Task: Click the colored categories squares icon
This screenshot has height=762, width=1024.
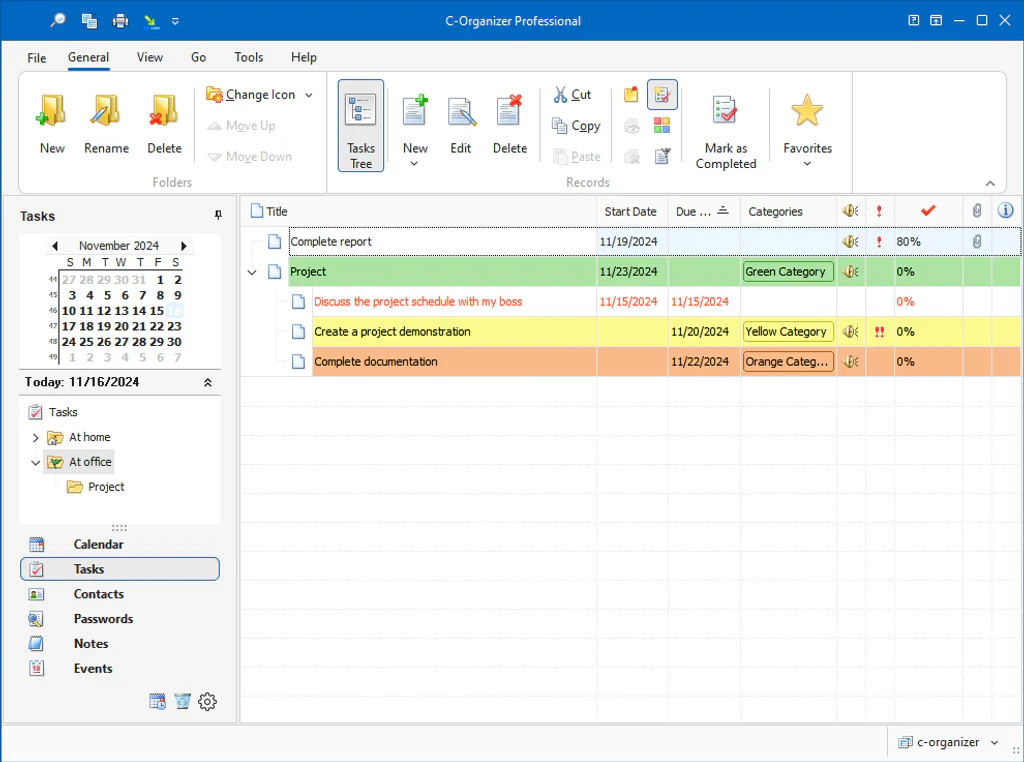Action: [x=662, y=125]
